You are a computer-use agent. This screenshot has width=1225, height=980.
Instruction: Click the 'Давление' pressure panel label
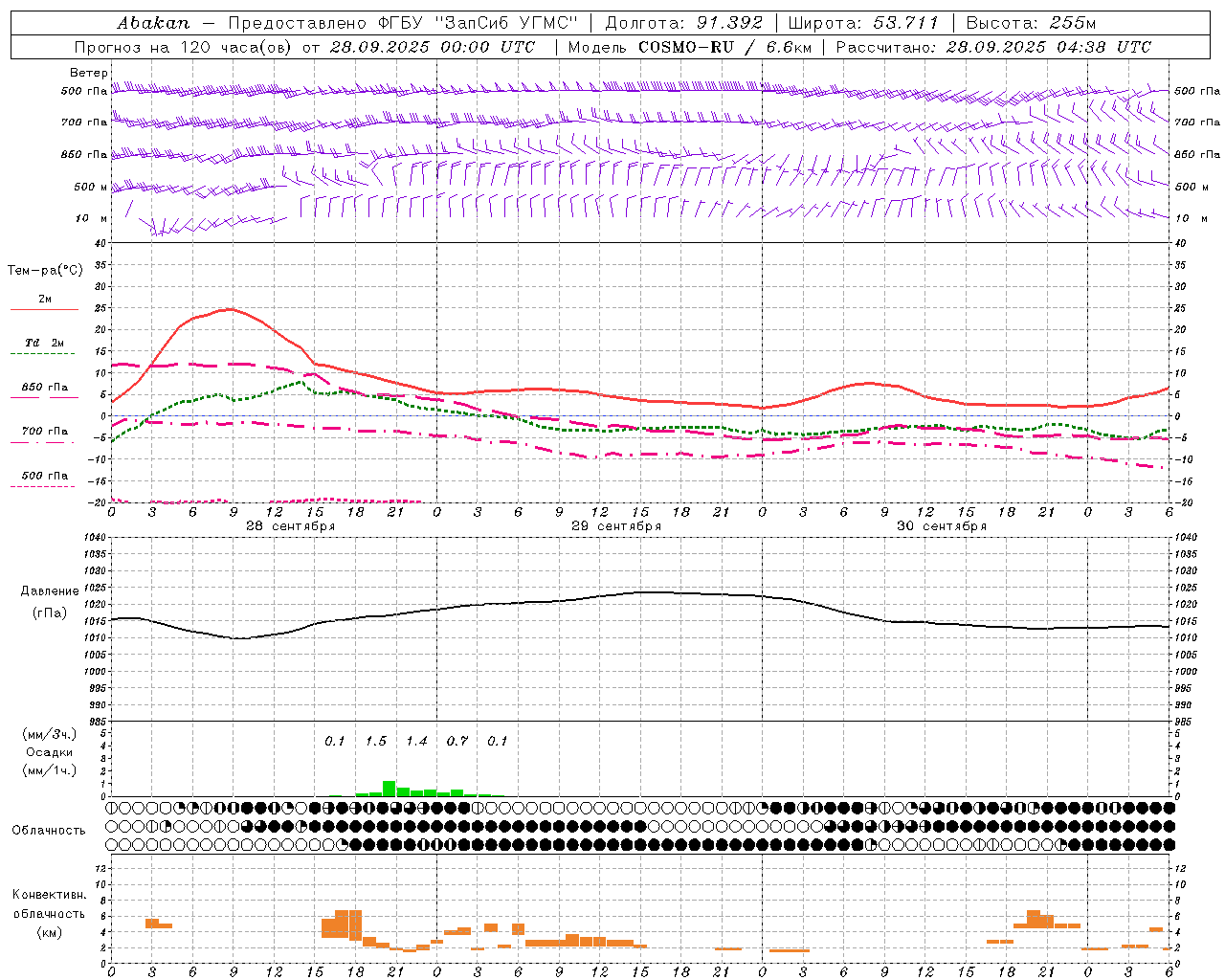click(x=50, y=591)
